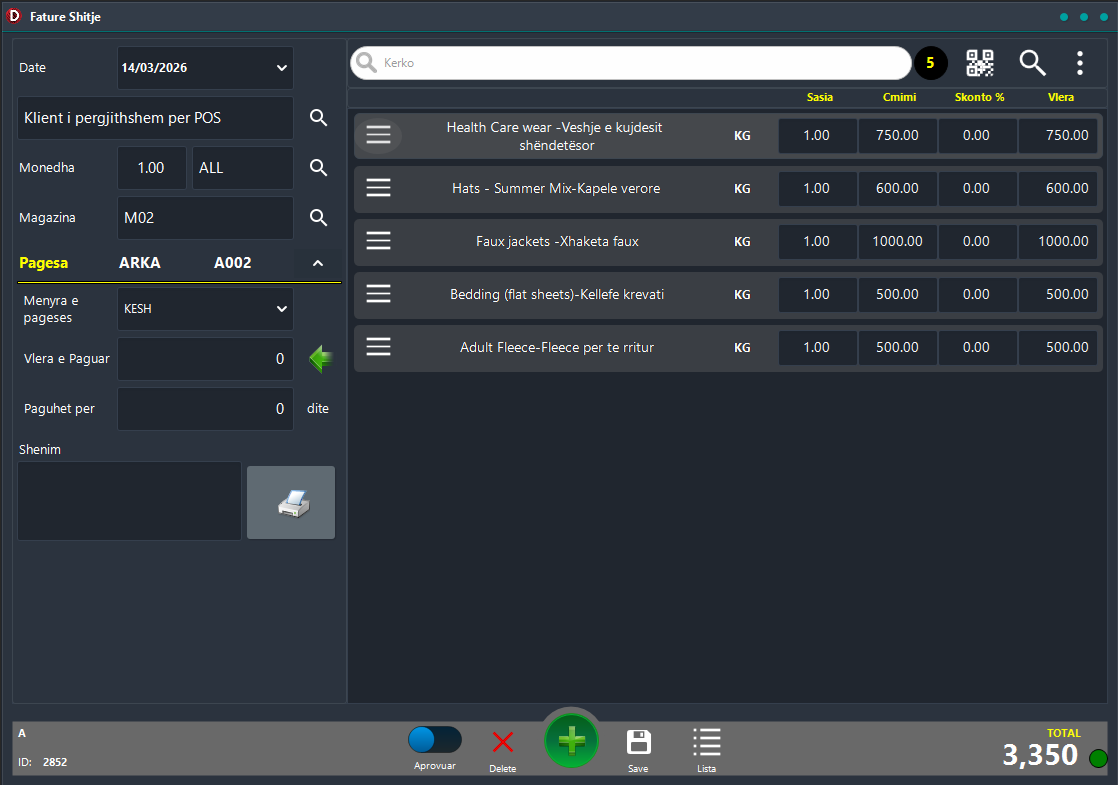Click the green plus add button
The height and width of the screenshot is (785, 1118).
click(x=571, y=741)
